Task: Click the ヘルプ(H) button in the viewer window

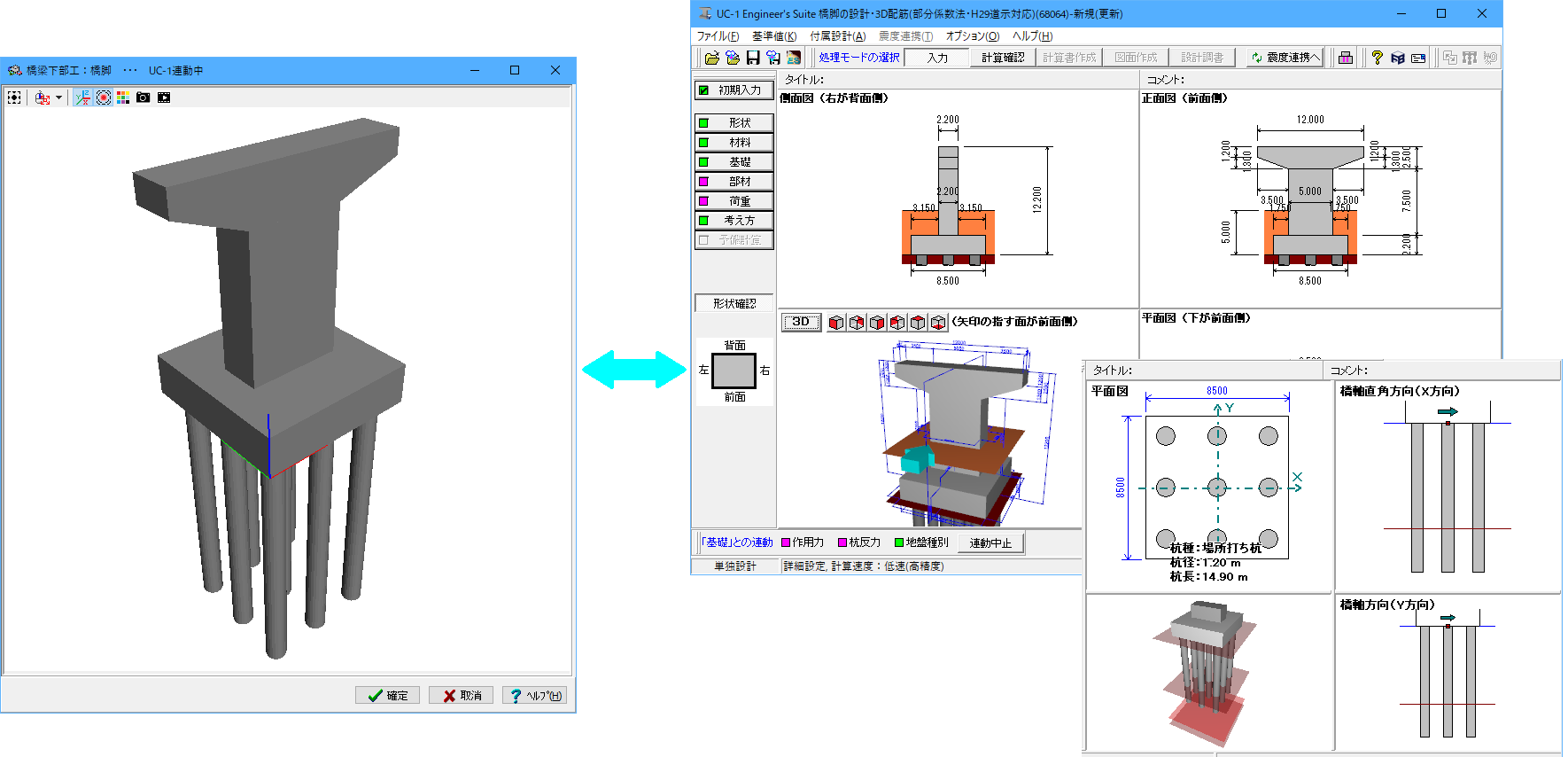Action: pyautogui.click(x=534, y=696)
